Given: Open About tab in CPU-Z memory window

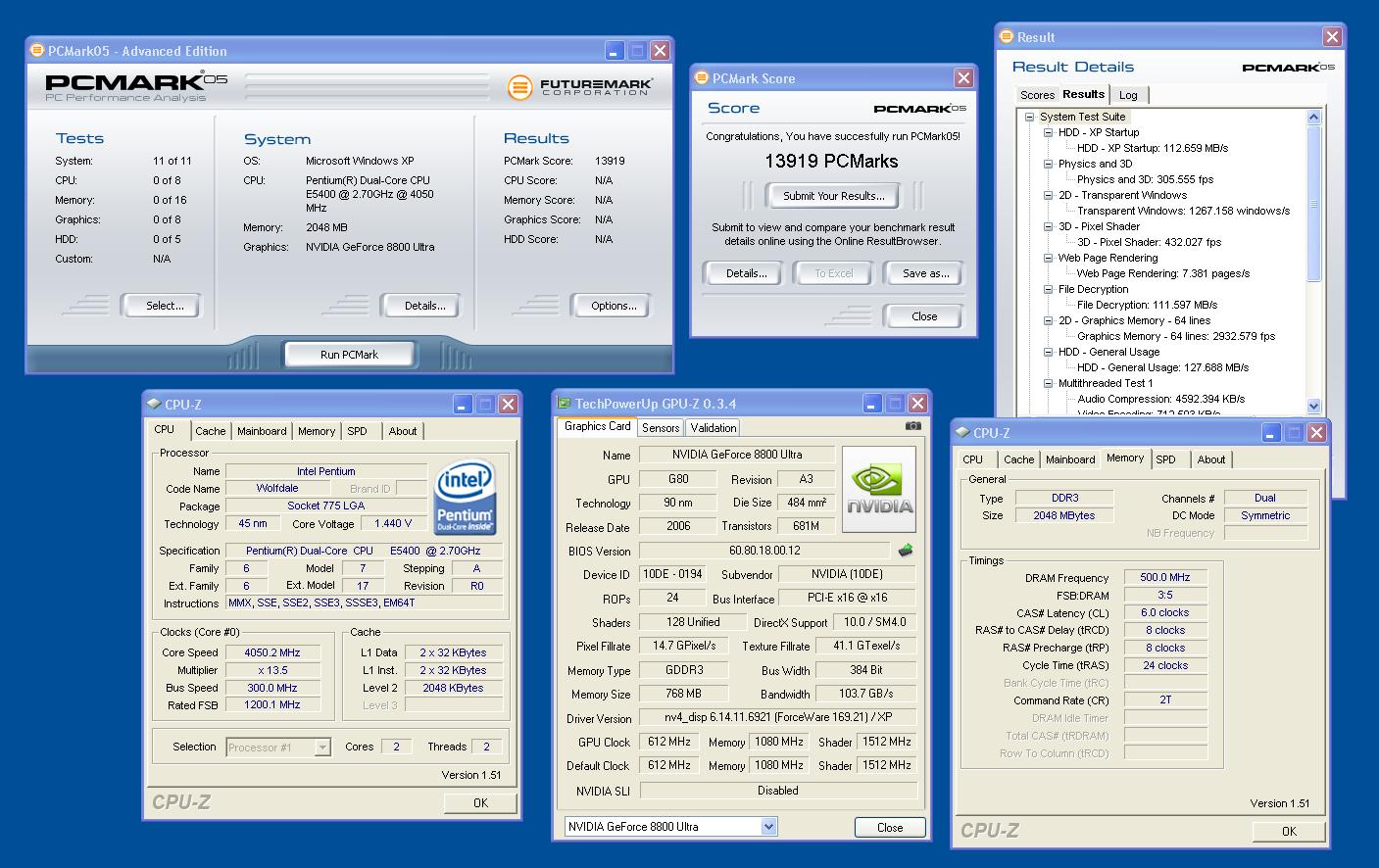Looking at the screenshot, I should pyautogui.click(x=1211, y=459).
